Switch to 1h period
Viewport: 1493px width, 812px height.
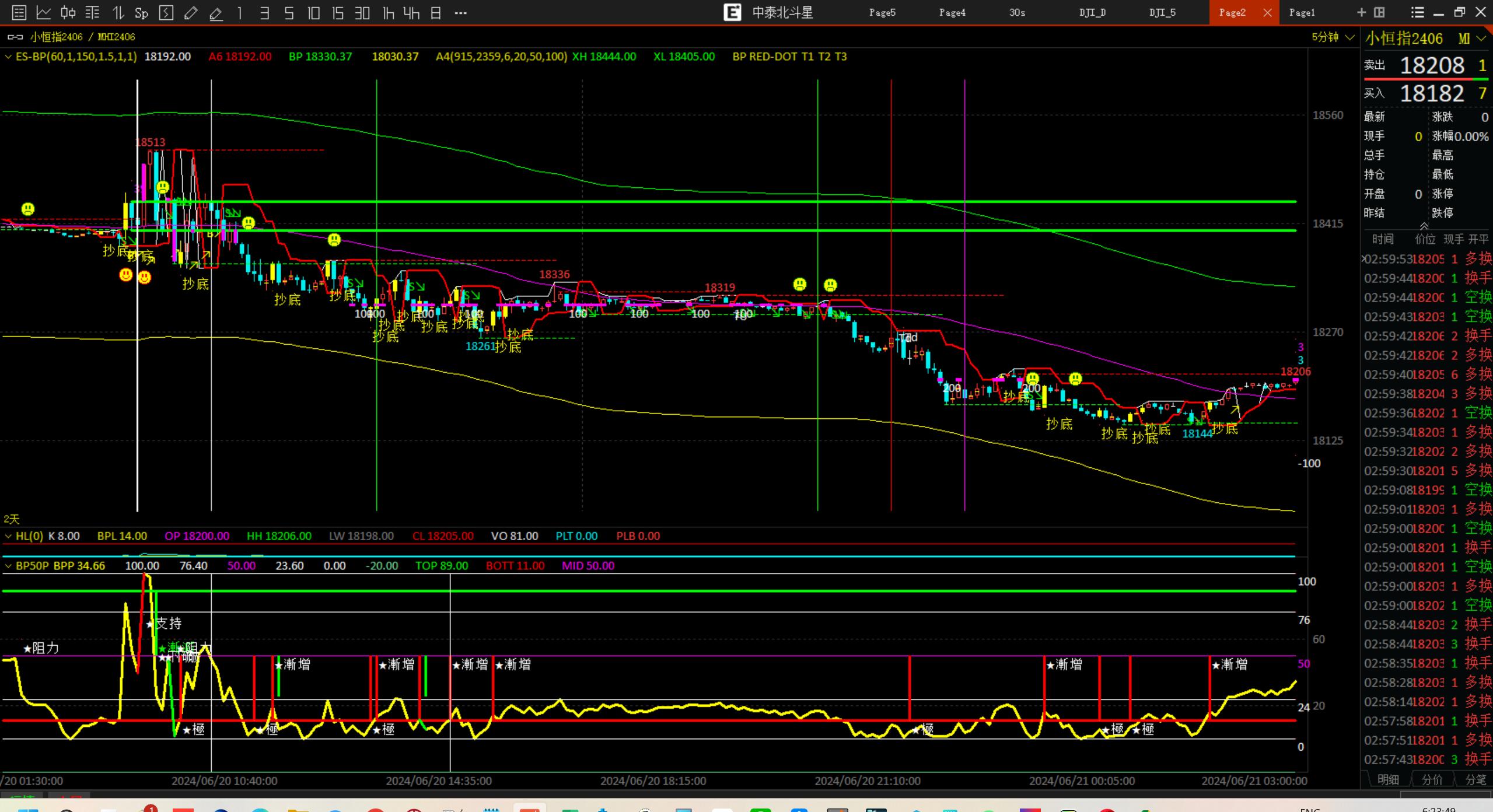pyautogui.click(x=388, y=13)
